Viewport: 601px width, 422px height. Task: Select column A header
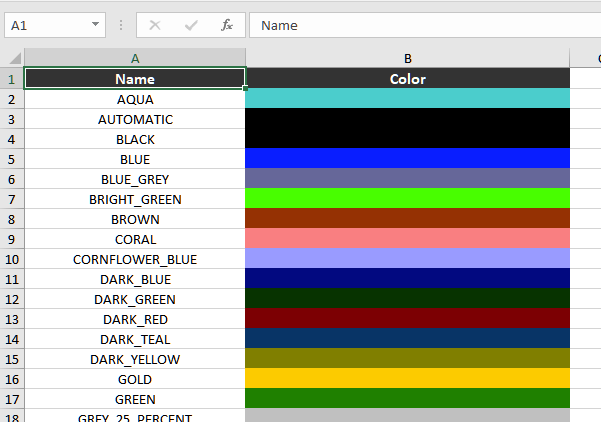135,58
